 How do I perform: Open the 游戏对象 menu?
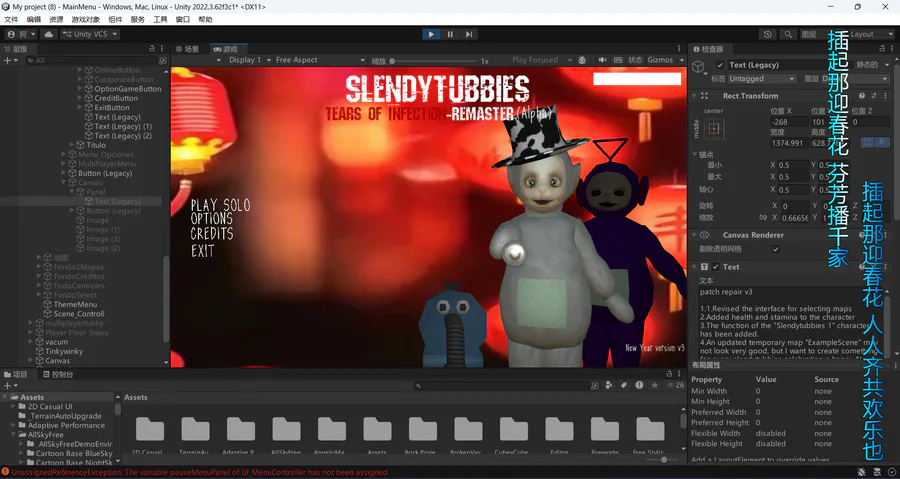[x=86, y=20]
